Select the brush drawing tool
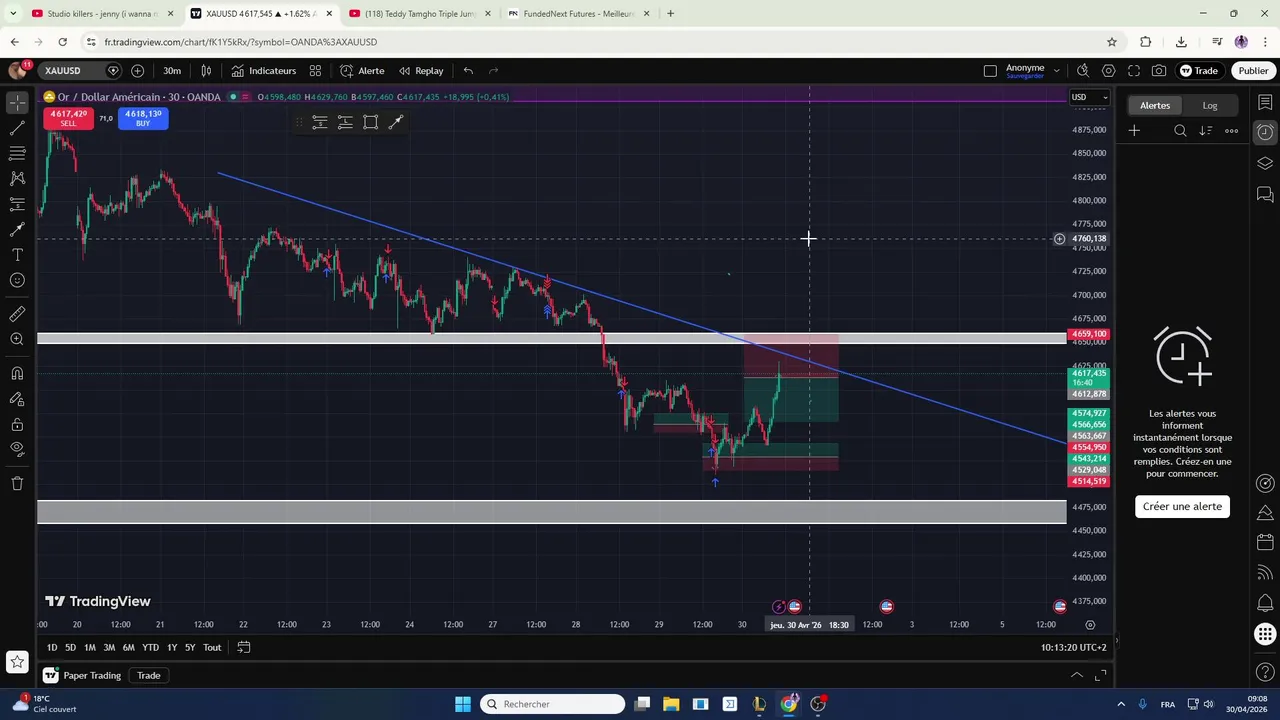This screenshot has width=1280, height=720. pyautogui.click(x=17, y=229)
